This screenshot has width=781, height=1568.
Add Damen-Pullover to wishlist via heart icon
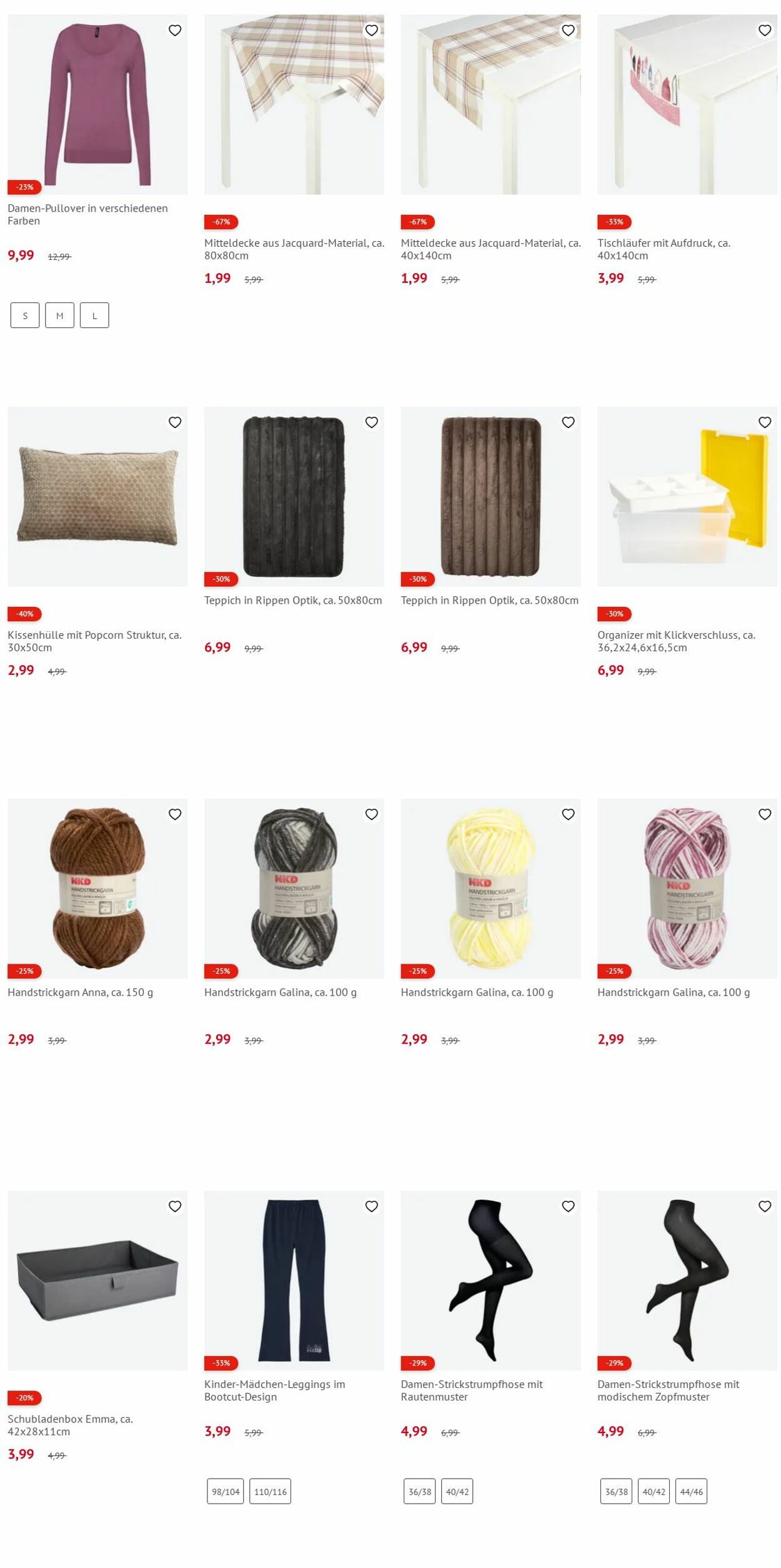tap(175, 30)
